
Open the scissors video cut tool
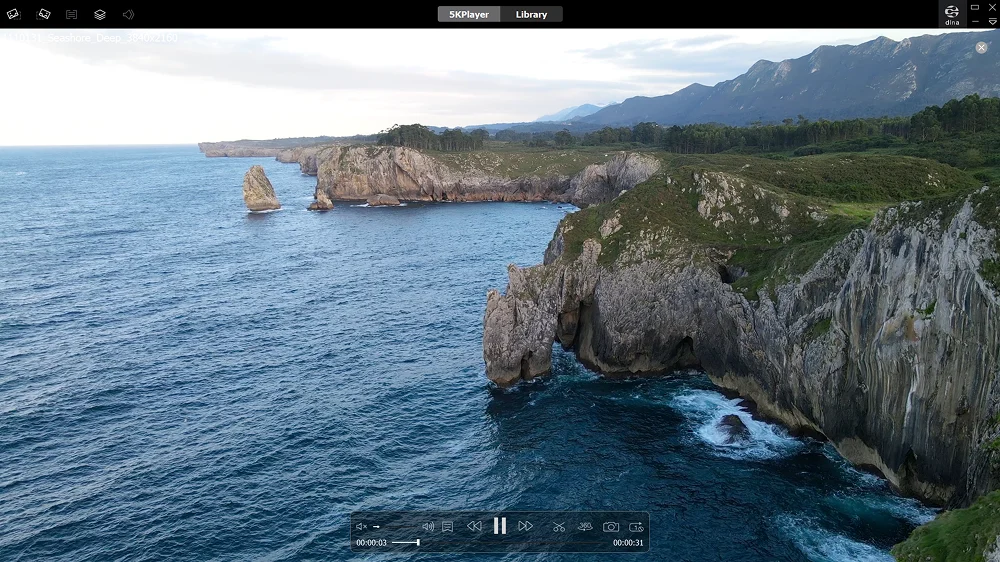click(559, 527)
